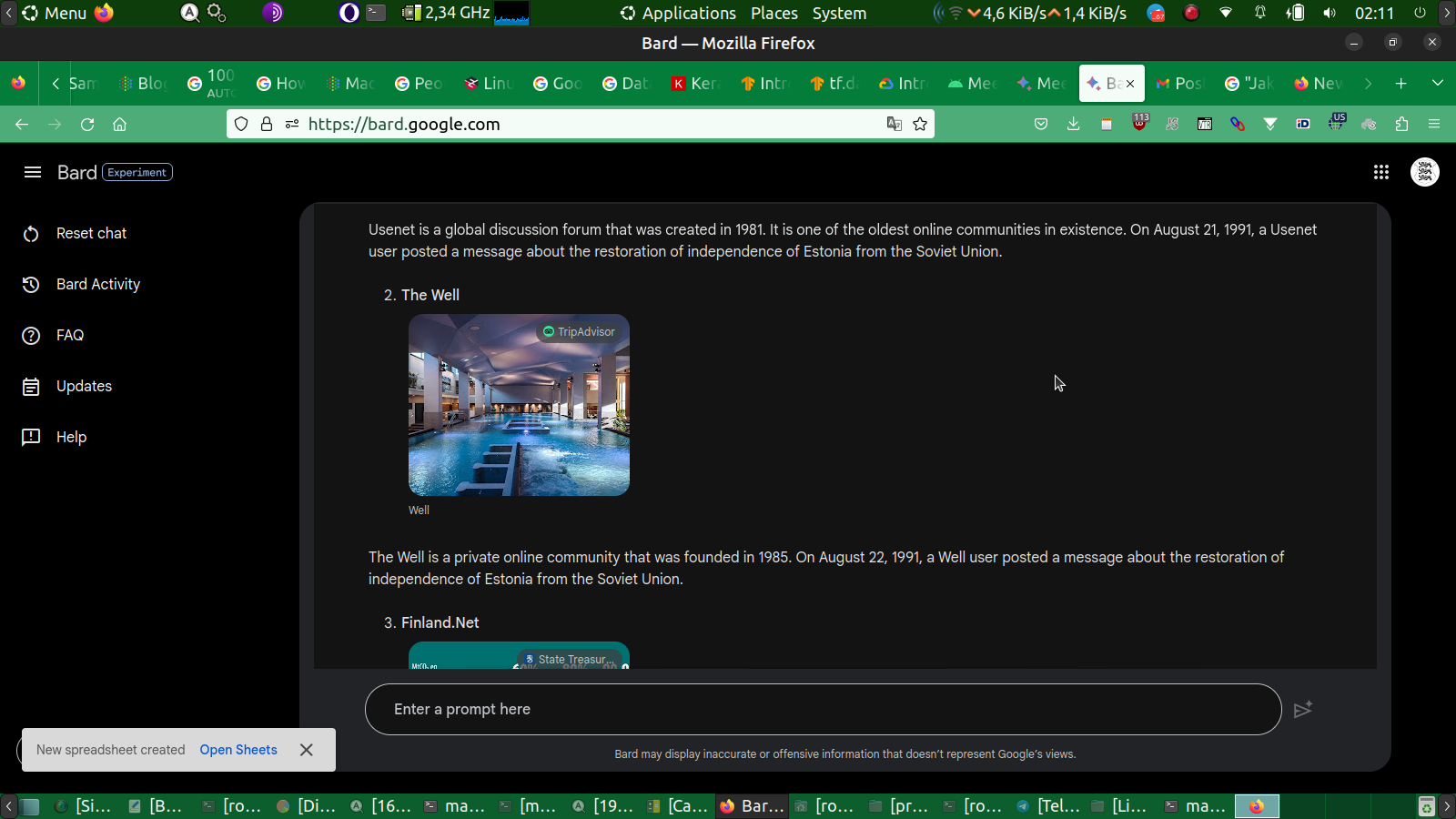Open Bard Activity from the sidebar
The image size is (1456, 819).
98,285
